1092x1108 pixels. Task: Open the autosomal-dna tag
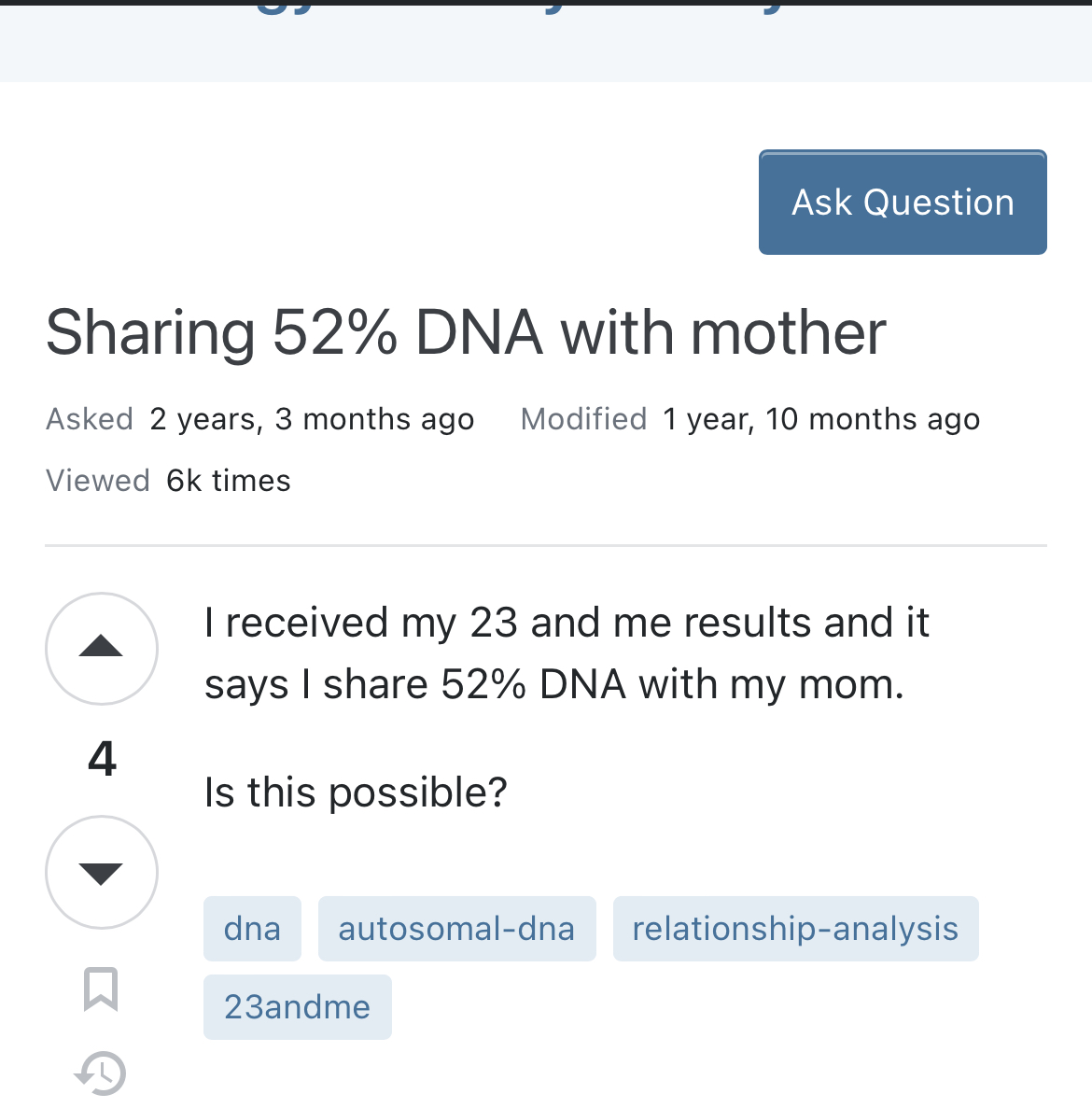[x=457, y=929]
